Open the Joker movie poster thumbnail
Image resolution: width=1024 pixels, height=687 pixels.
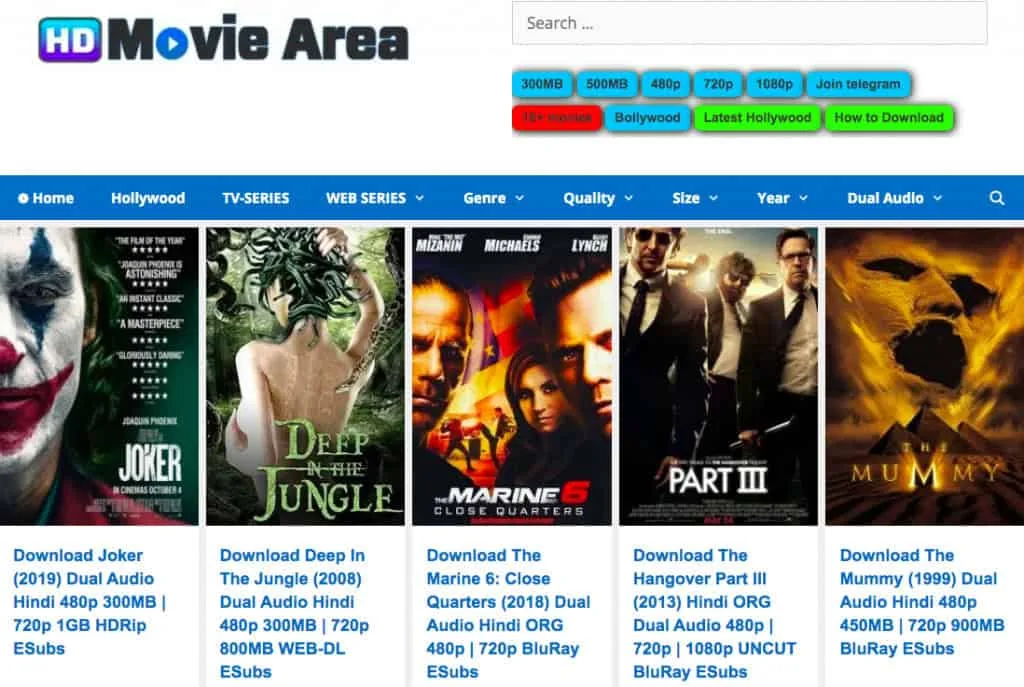pyautogui.click(x=99, y=376)
